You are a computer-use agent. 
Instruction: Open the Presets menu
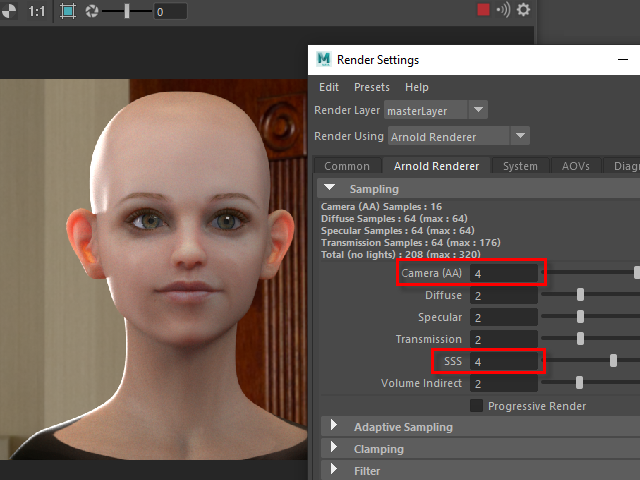point(372,87)
